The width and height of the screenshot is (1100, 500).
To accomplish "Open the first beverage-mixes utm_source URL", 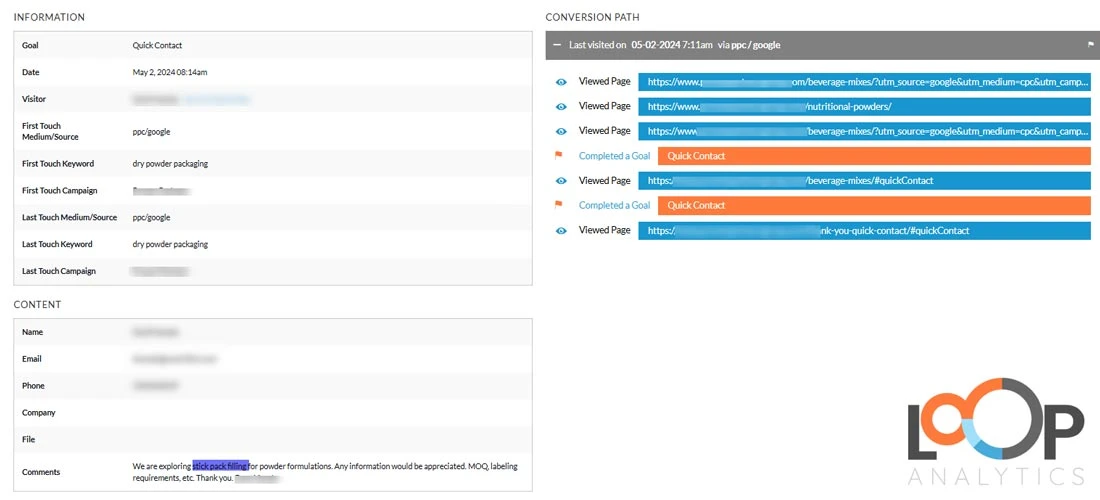I will tap(864, 82).
